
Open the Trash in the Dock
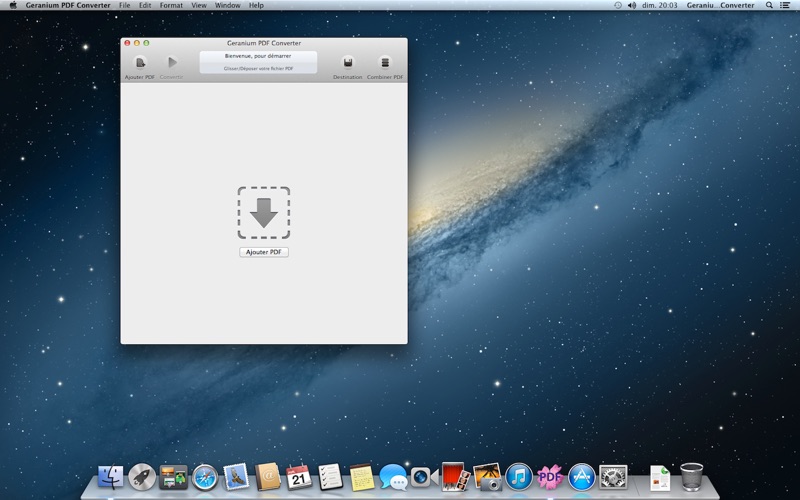(x=691, y=476)
